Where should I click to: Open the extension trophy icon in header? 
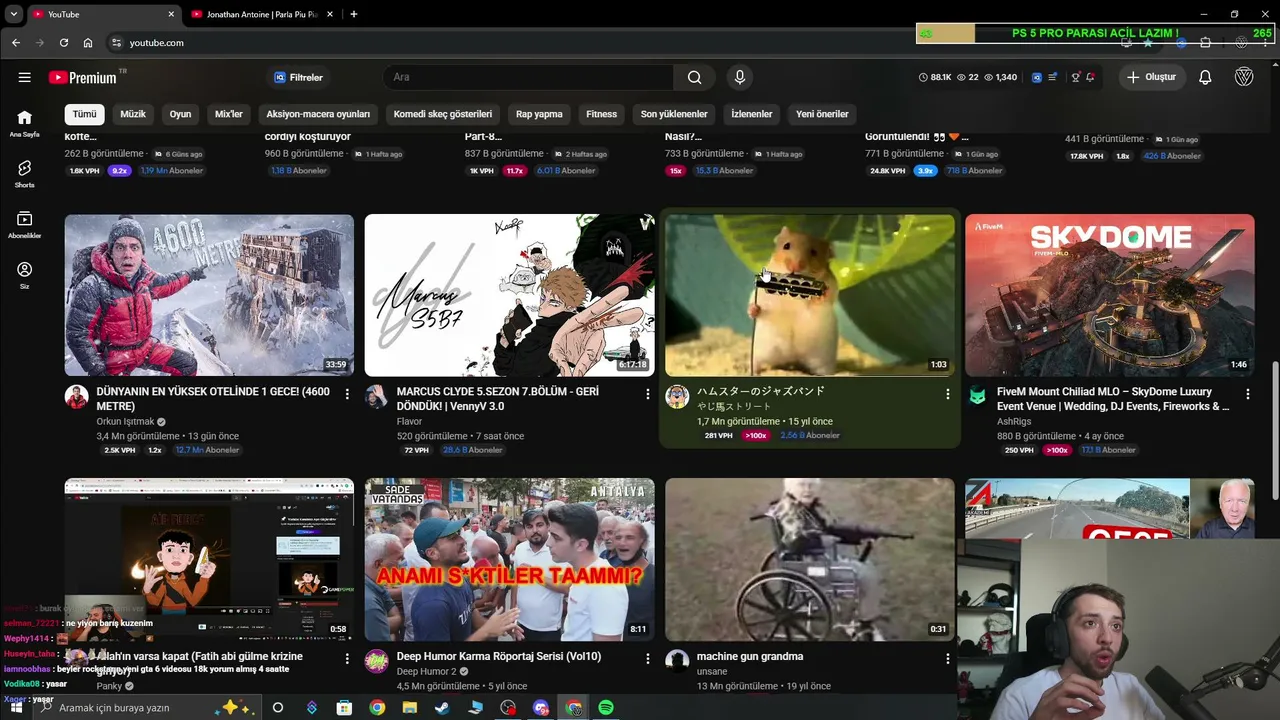(1075, 77)
